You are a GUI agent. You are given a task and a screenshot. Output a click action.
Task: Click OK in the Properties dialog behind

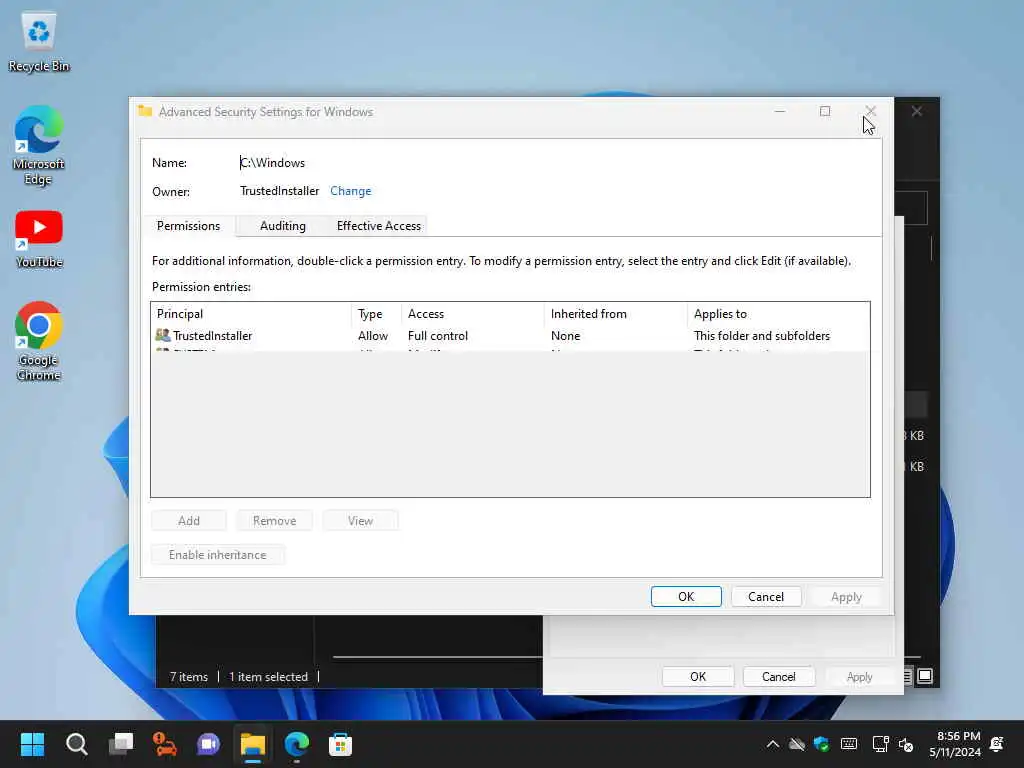[x=697, y=677]
